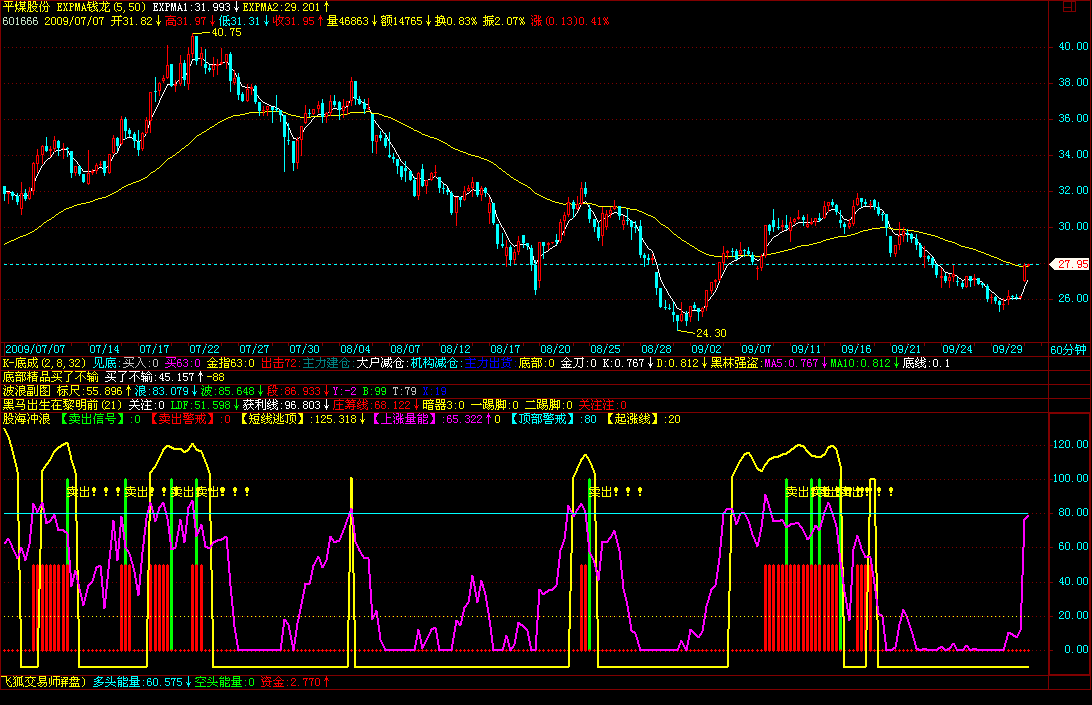Click the 08/04 date on time axis
This screenshot has height=705, width=1092.
click(x=355, y=349)
